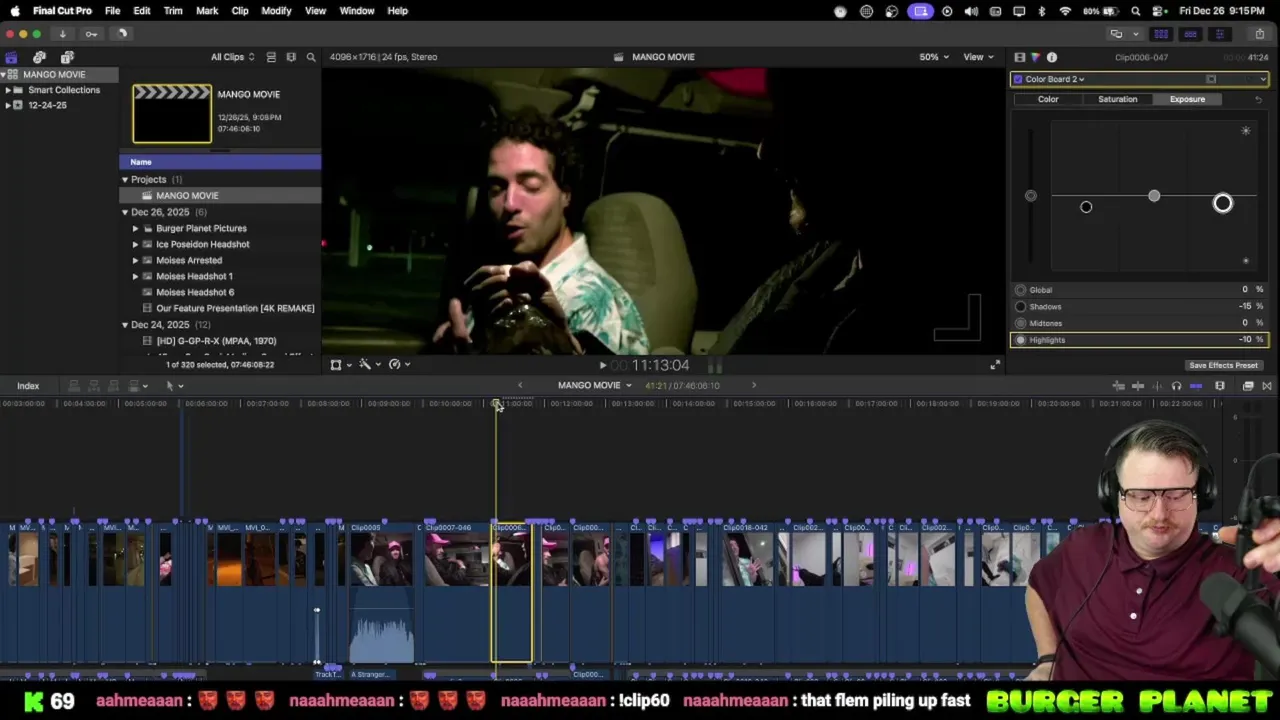
Task: Open the MANGO MOVIE timeline project dropdown
Action: coord(595,386)
